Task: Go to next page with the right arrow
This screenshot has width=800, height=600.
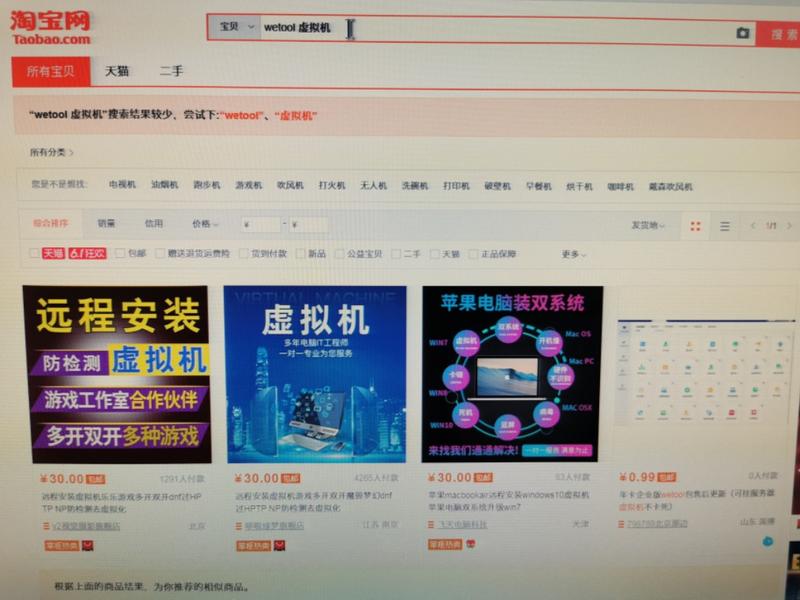Action: click(x=789, y=226)
